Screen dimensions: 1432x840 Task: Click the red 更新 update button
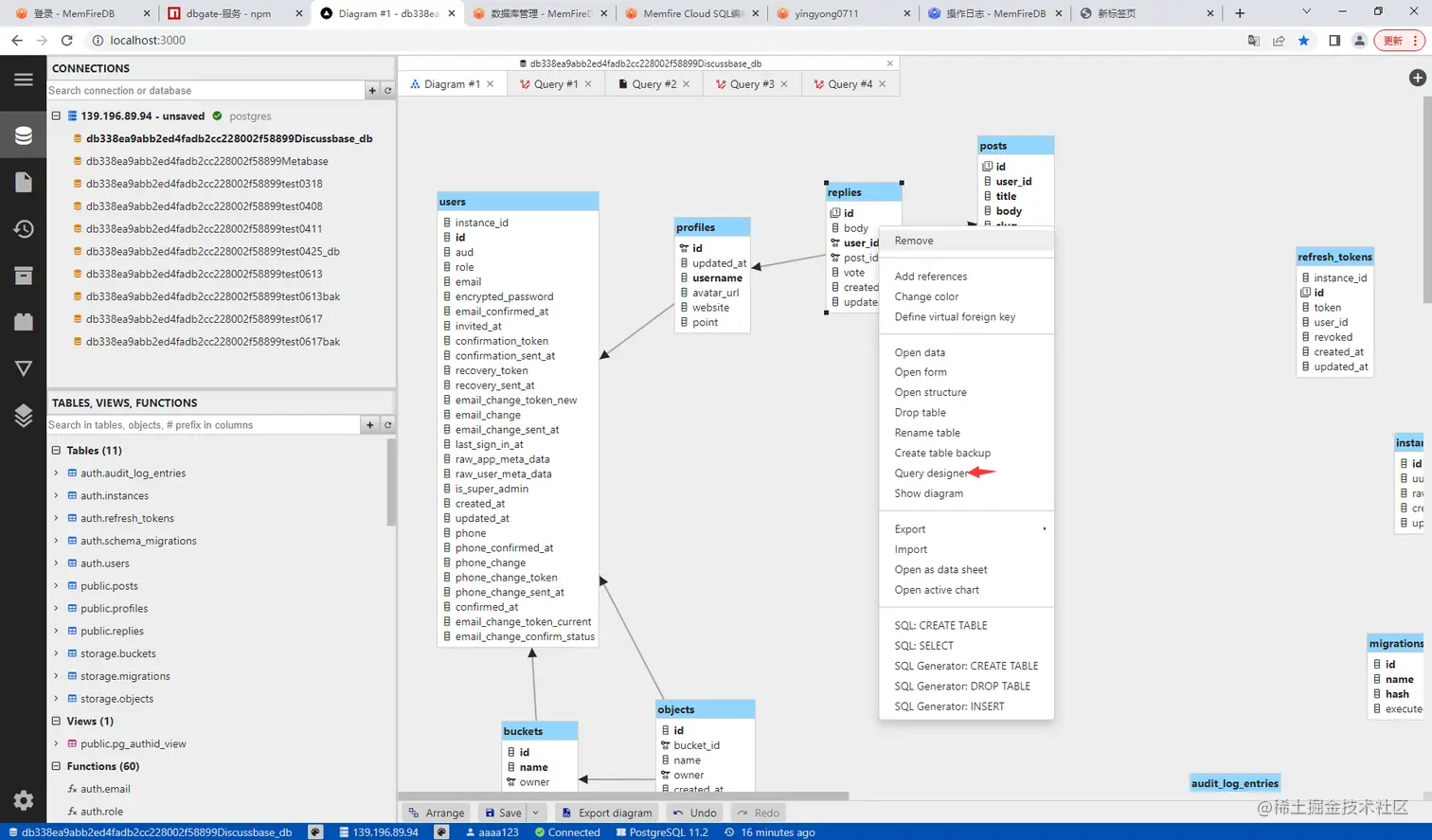(x=1399, y=41)
